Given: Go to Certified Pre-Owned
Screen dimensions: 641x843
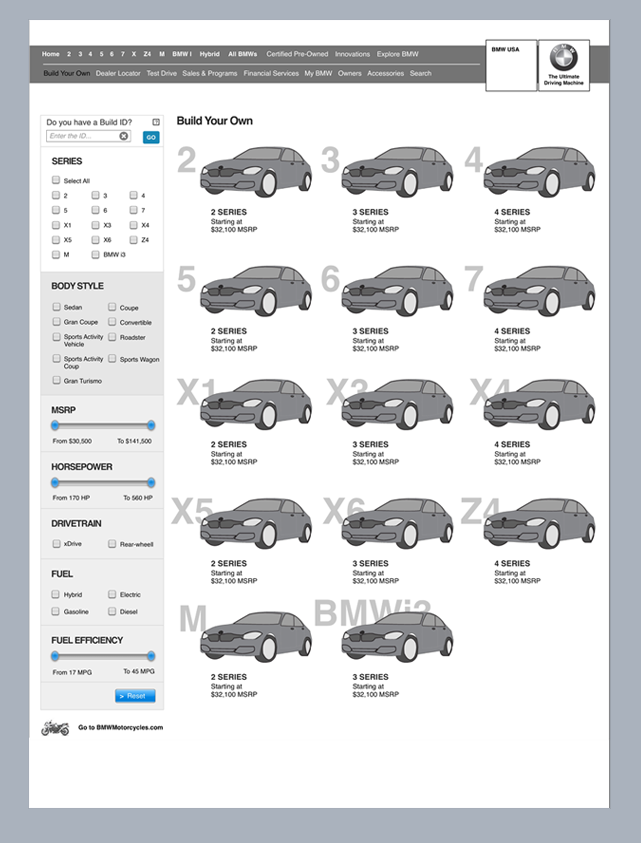Looking at the screenshot, I should [x=297, y=54].
